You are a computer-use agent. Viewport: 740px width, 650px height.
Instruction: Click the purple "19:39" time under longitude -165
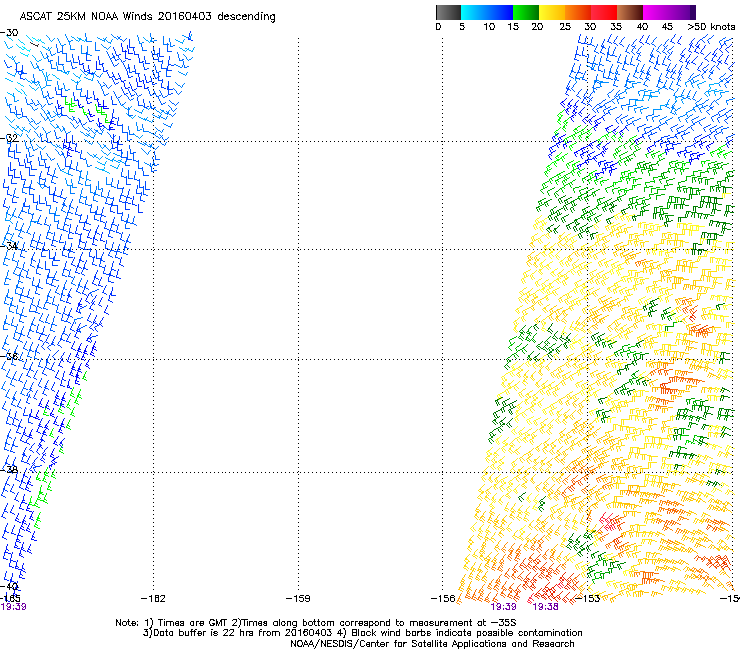(x=13, y=607)
